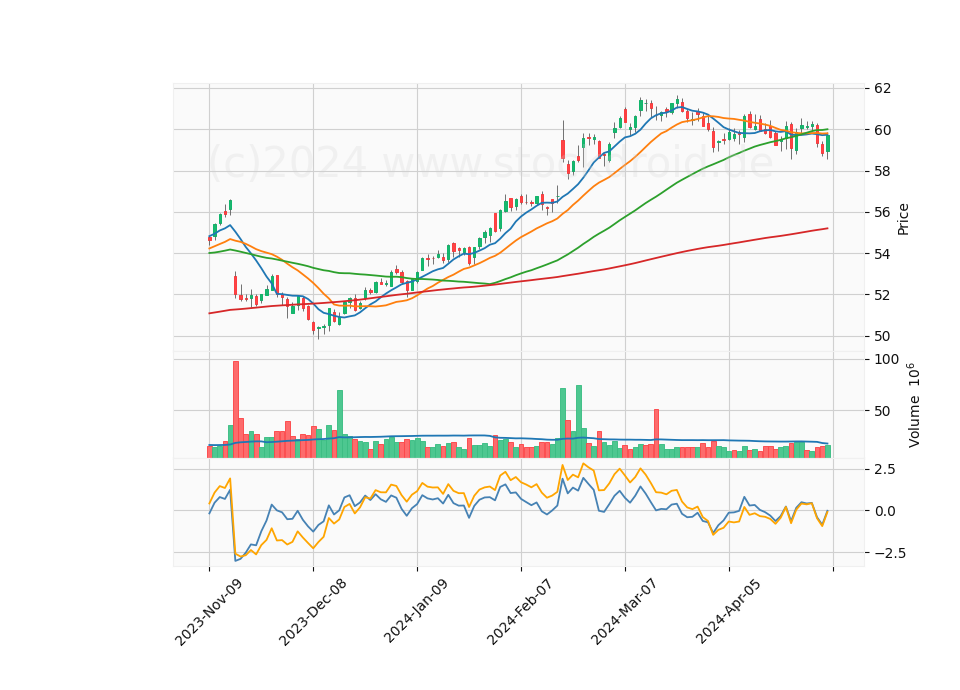Click the 56 price tick label
Screen dimensions: 960x690
tap(882, 212)
